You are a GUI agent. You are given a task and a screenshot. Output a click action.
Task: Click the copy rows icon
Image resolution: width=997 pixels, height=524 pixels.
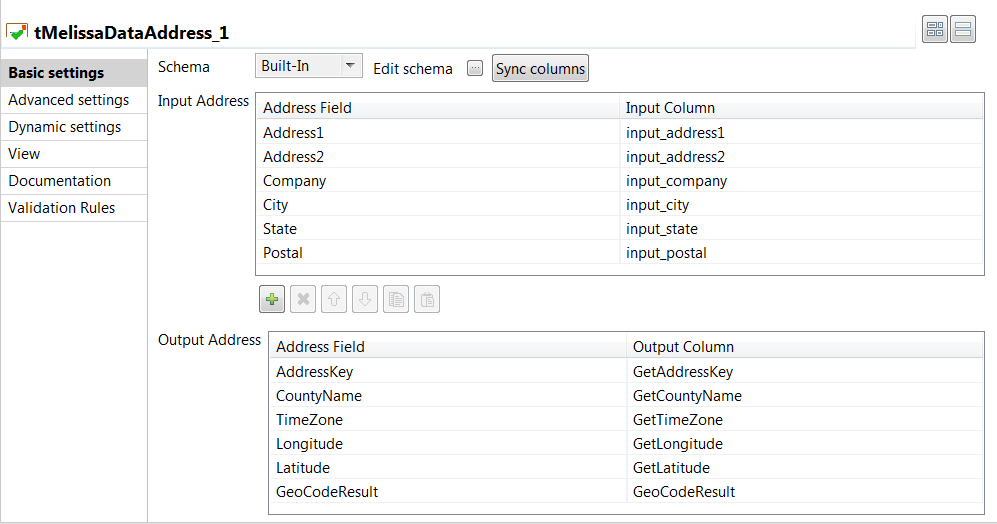396,299
